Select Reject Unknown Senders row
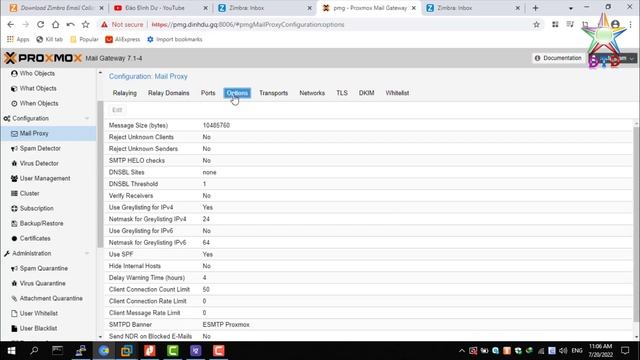Viewport: 640px width, 360px height. (369, 149)
